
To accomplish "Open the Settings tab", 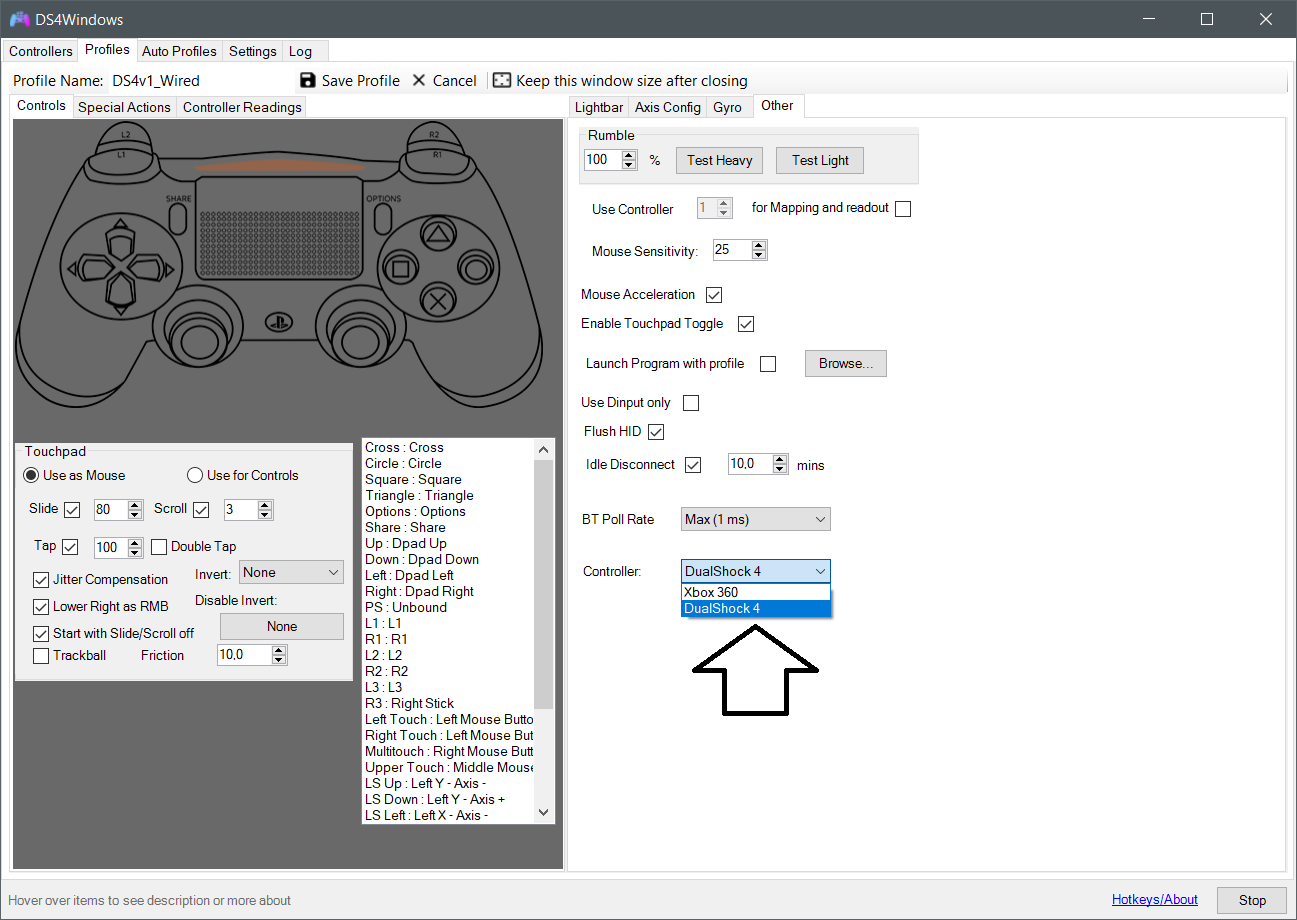I will click(252, 51).
